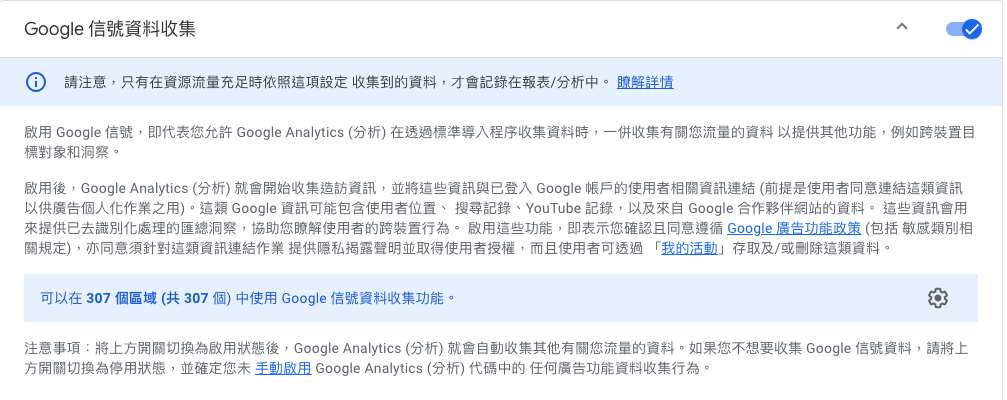Open the 手動啟用 link

point(283,369)
